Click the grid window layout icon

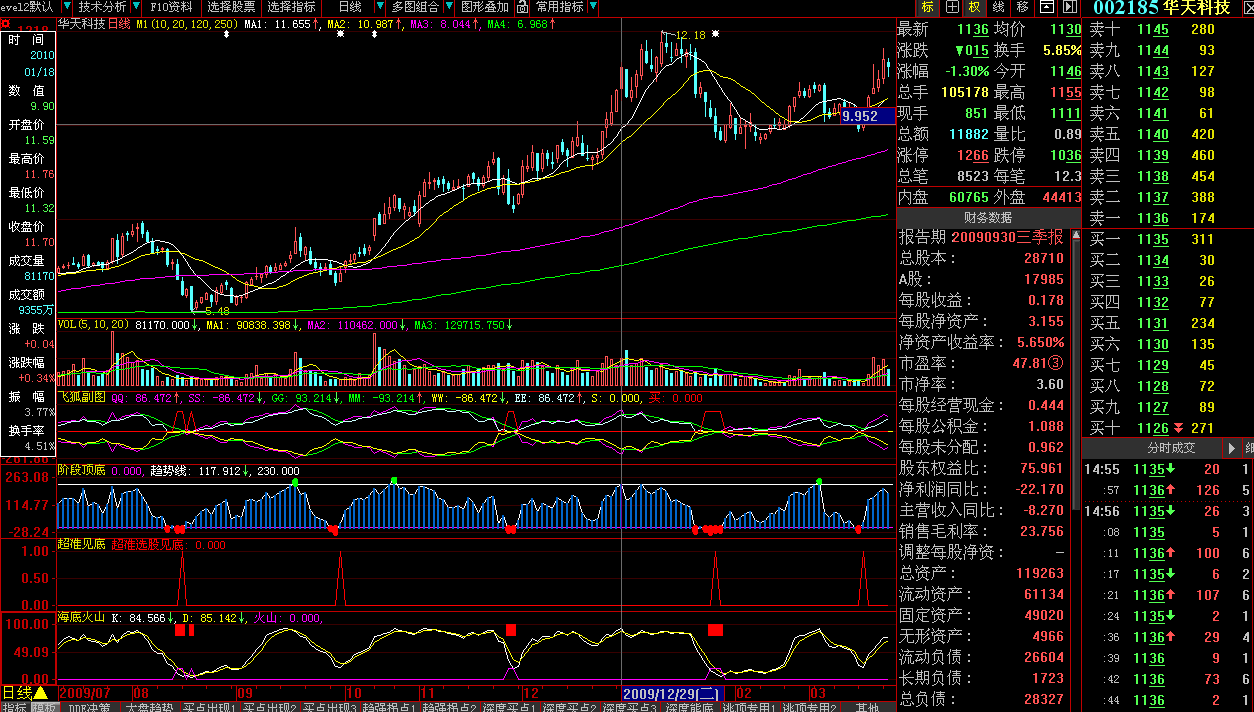coord(951,7)
